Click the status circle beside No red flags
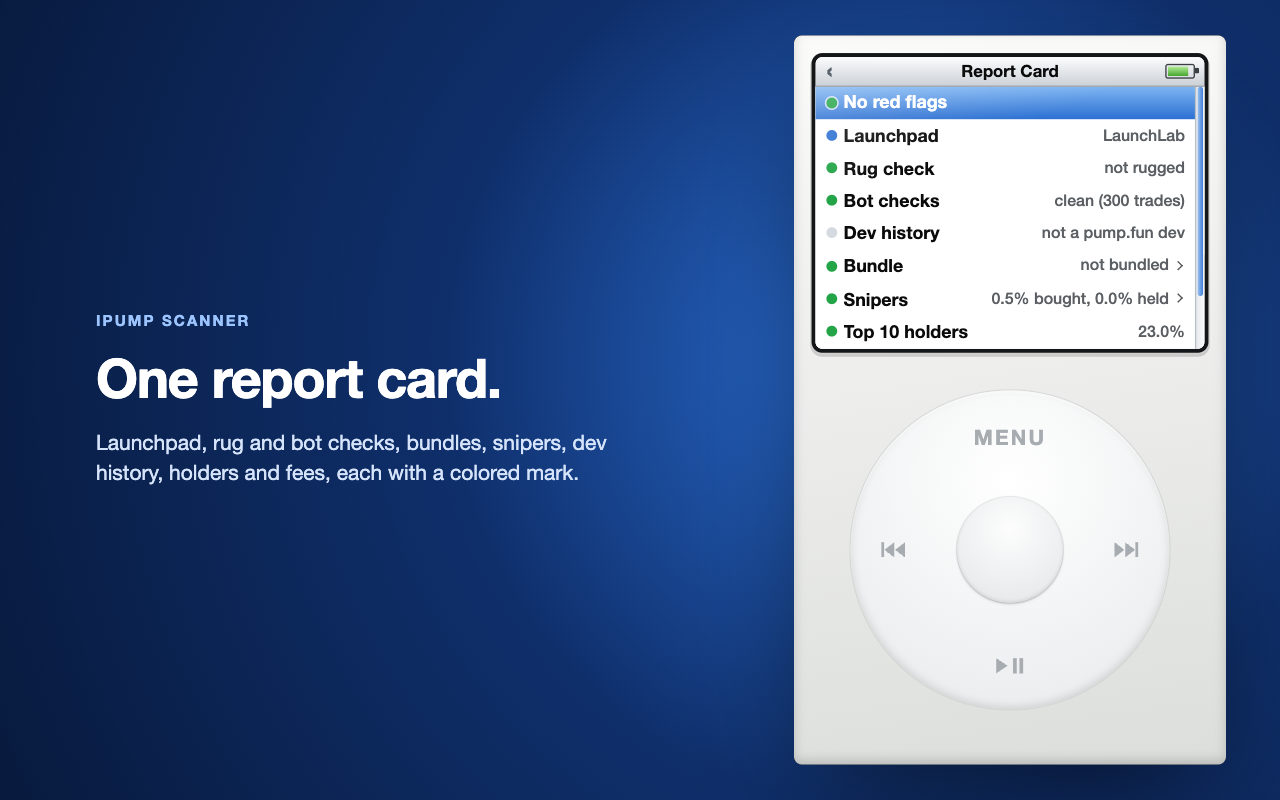Image resolution: width=1280 pixels, height=800 pixels. (x=832, y=103)
